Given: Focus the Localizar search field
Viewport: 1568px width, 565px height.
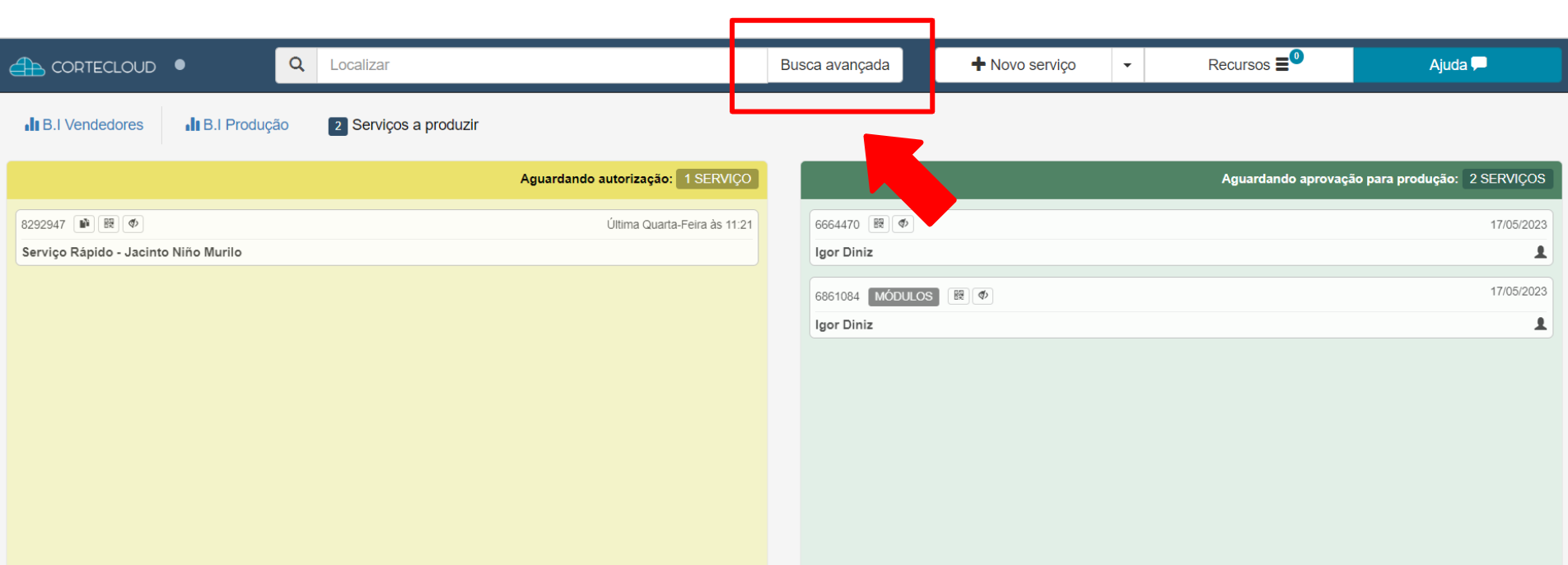Looking at the screenshot, I should tap(542, 64).
